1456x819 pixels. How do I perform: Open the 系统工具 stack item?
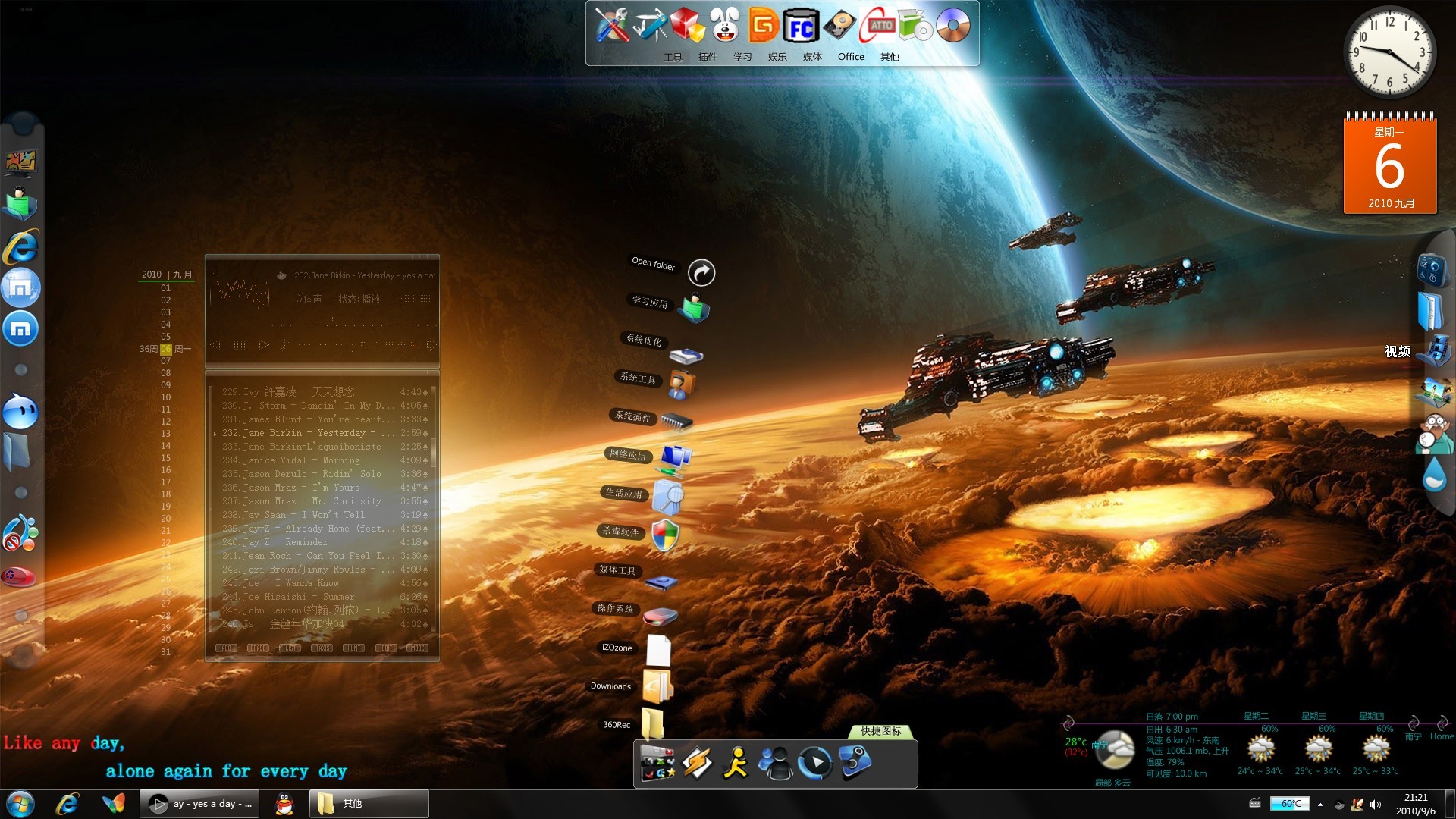pyautogui.click(x=681, y=384)
